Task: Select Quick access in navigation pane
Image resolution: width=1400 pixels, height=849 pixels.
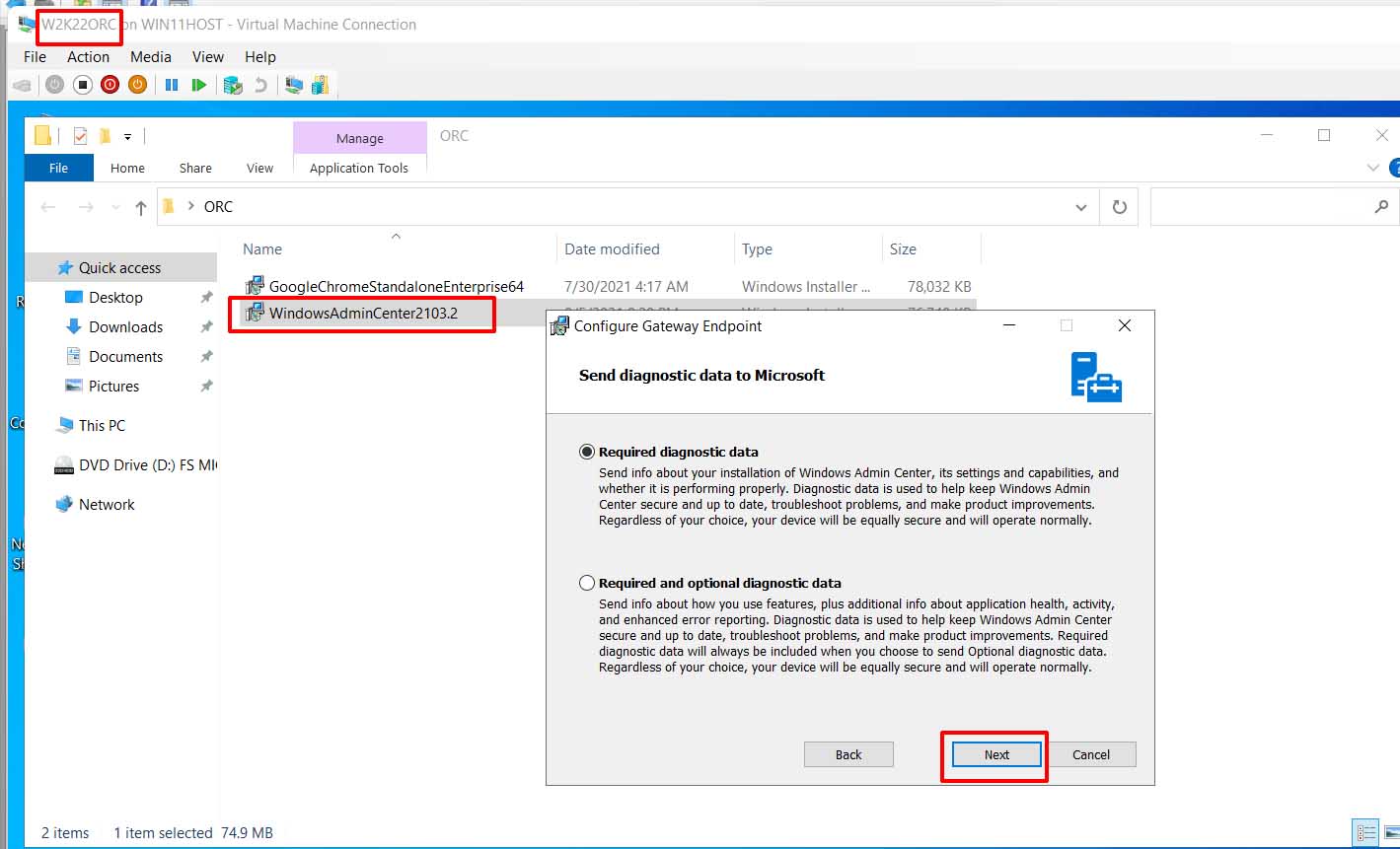Action: [x=119, y=267]
